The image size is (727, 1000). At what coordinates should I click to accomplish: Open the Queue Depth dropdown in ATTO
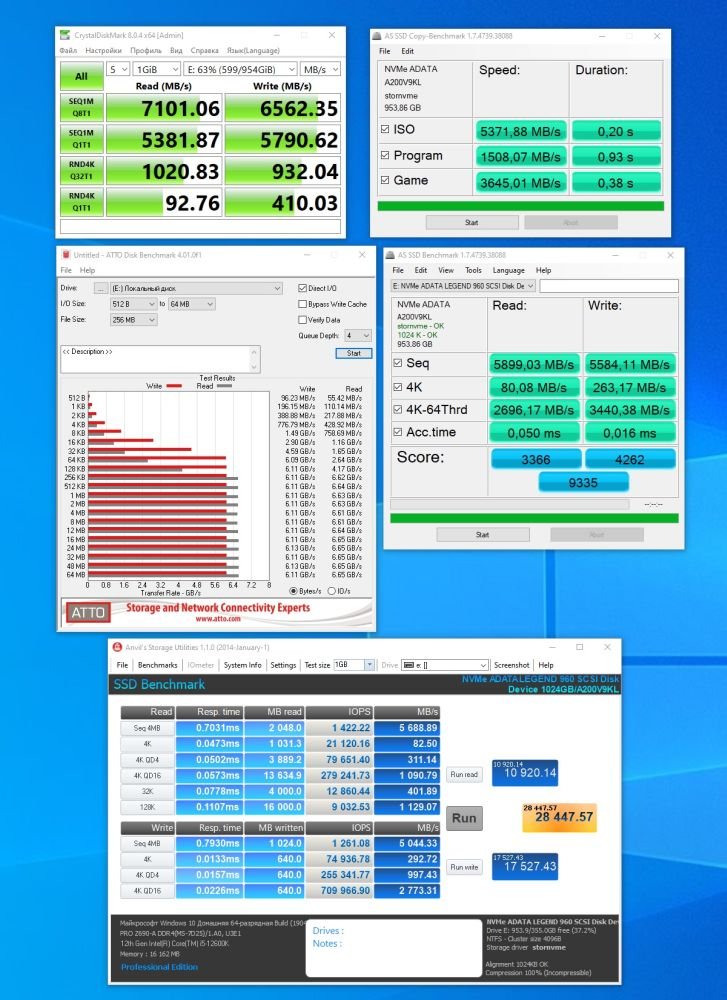point(357,335)
